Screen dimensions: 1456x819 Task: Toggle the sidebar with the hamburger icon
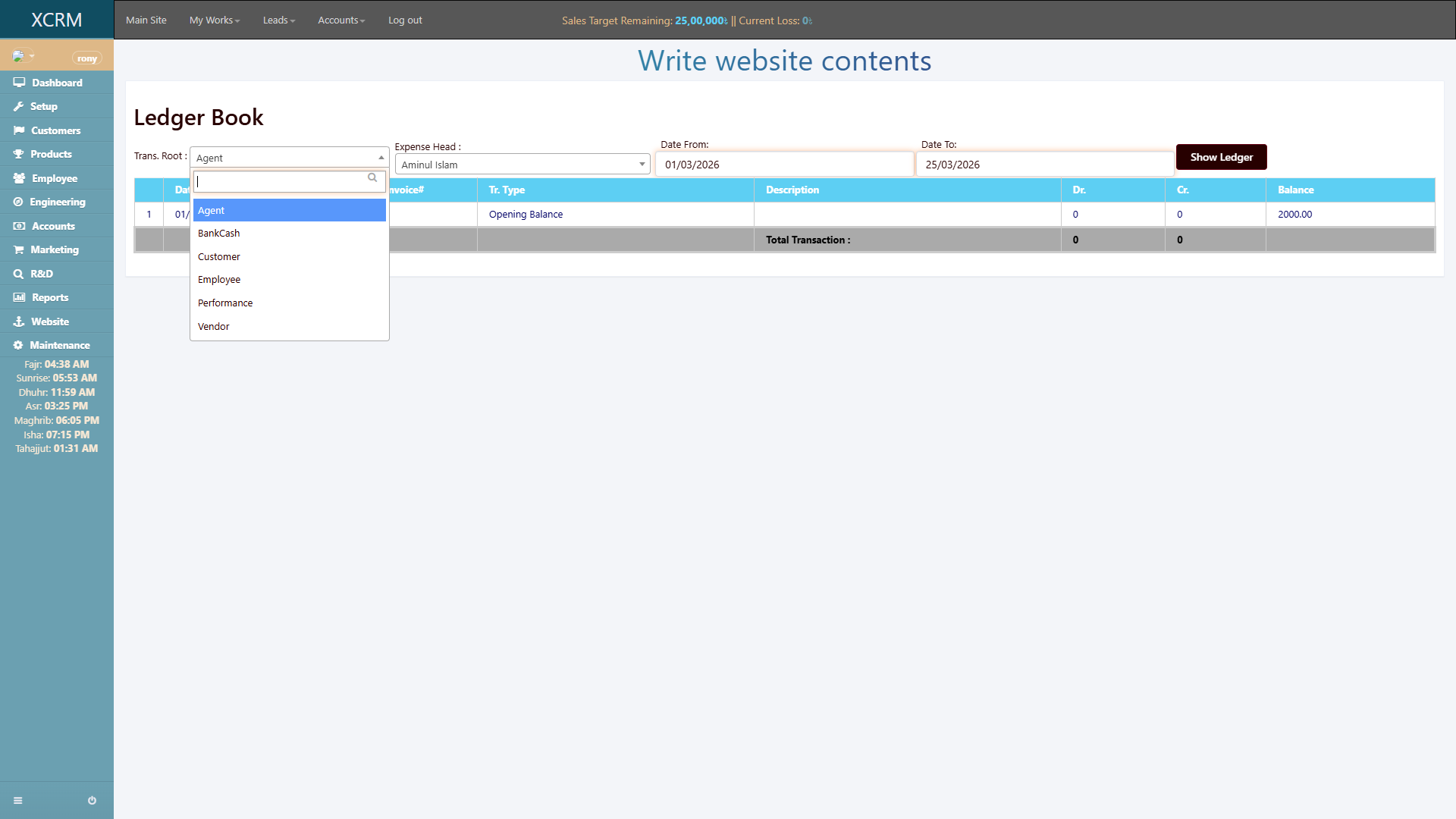coord(18,800)
